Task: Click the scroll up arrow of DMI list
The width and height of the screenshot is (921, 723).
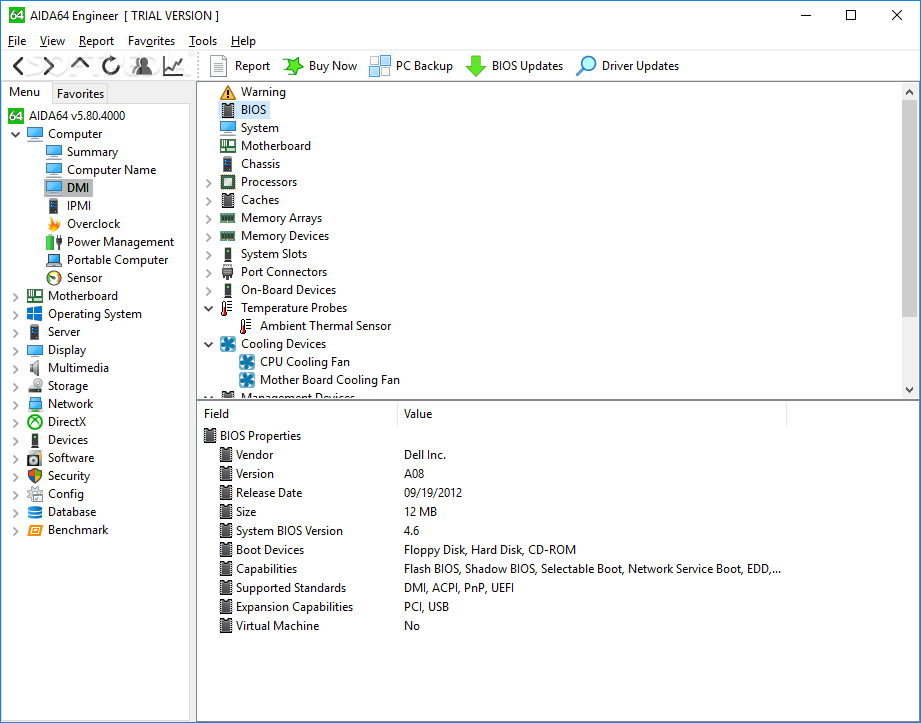Action: (x=909, y=92)
